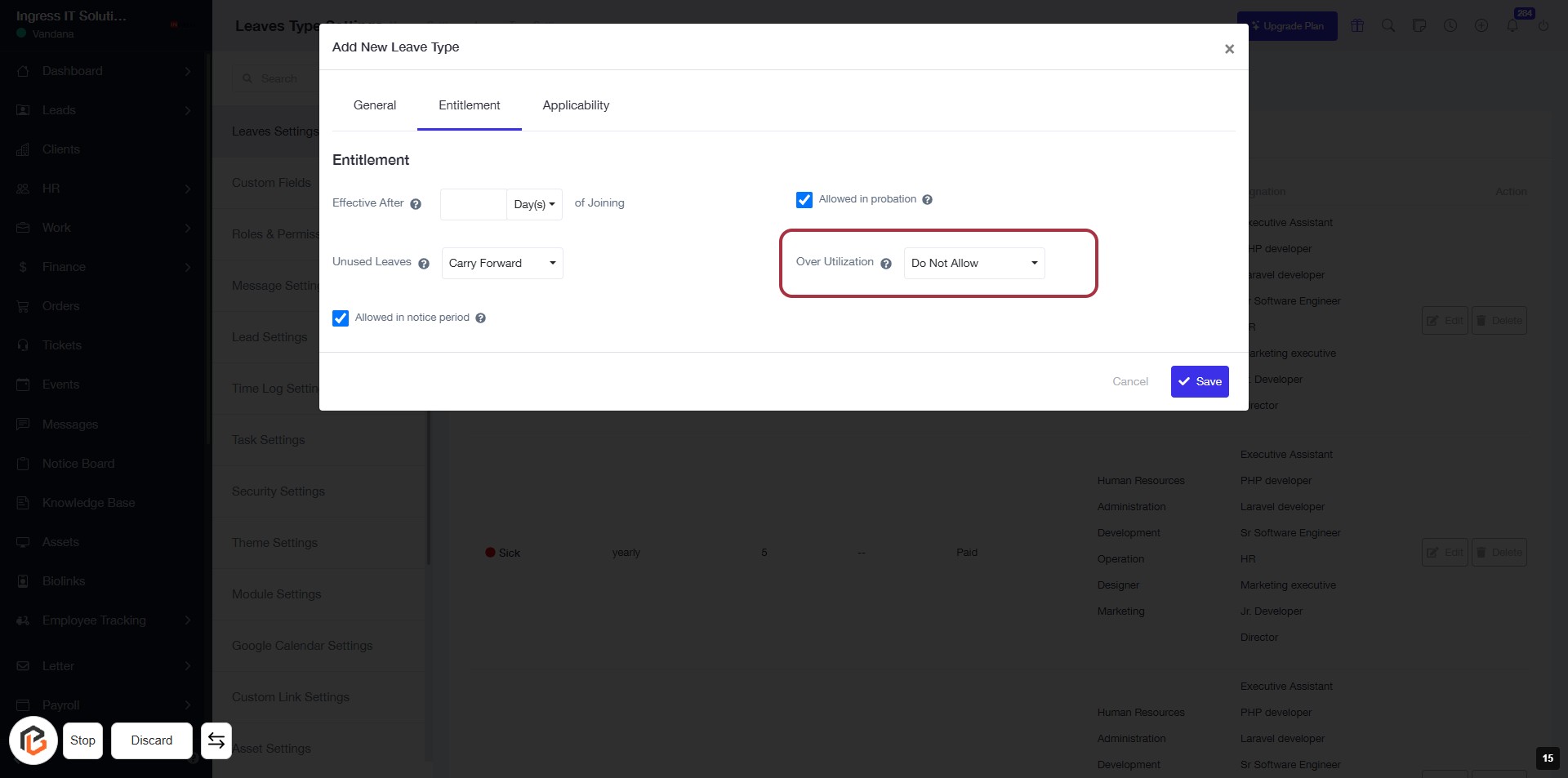Open the notifications bell icon
The image size is (1568, 778).
(x=1512, y=26)
